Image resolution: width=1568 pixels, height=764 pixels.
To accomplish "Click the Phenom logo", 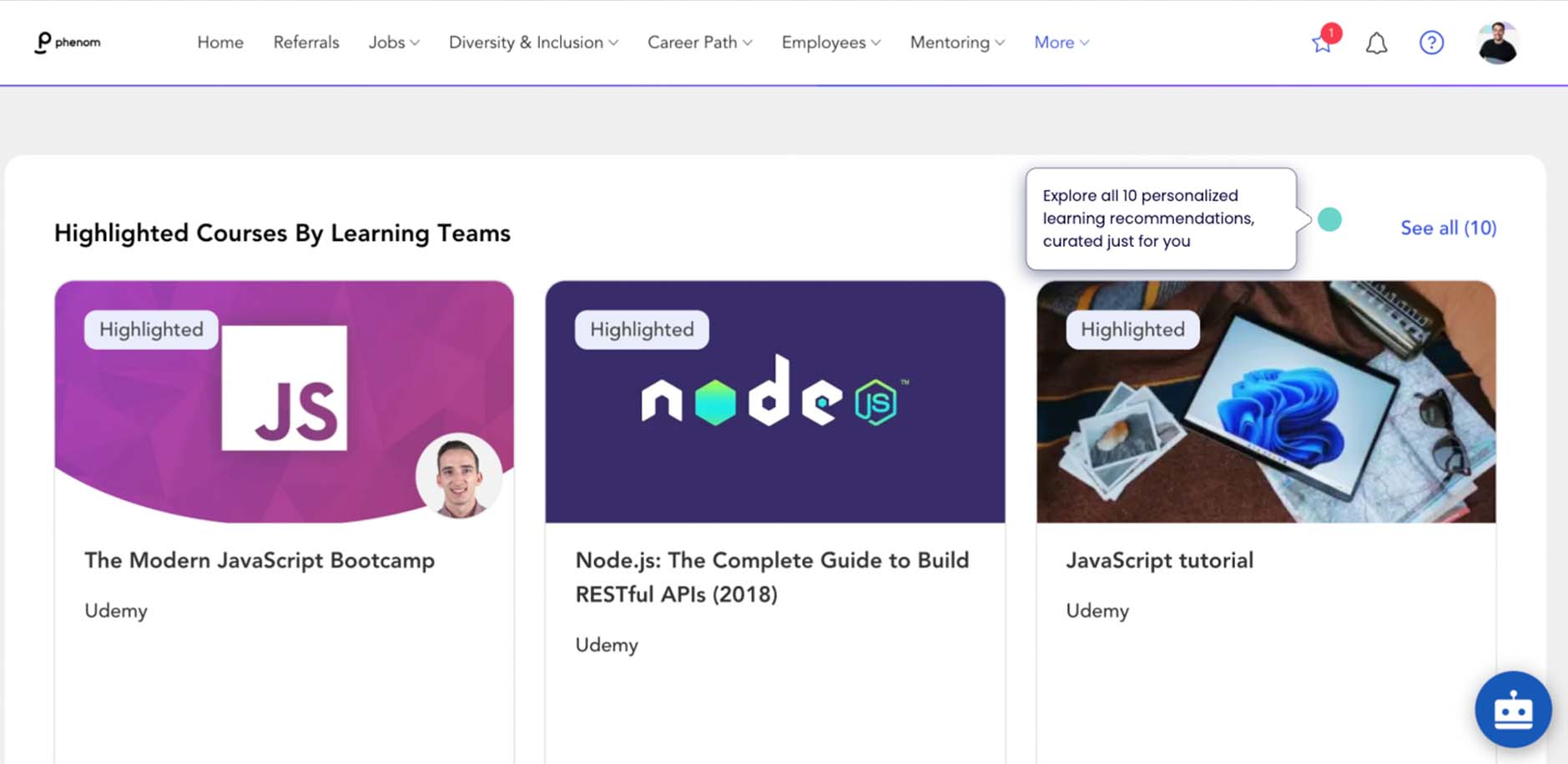I will pyautogui.click(x=68, y=43).
